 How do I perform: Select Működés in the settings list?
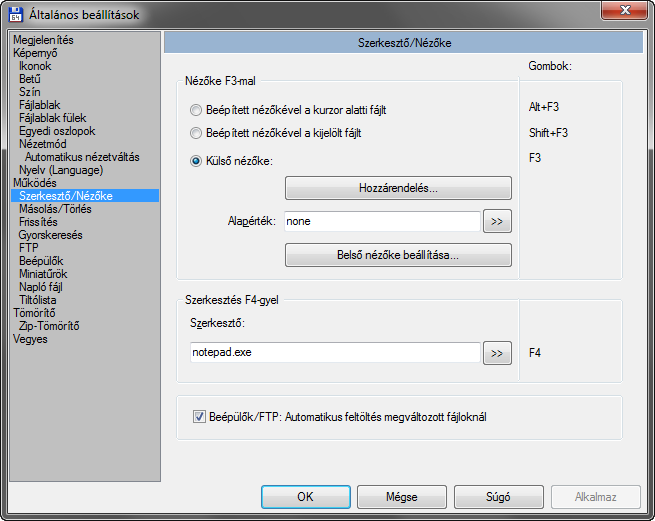click(x=35, y=183)
